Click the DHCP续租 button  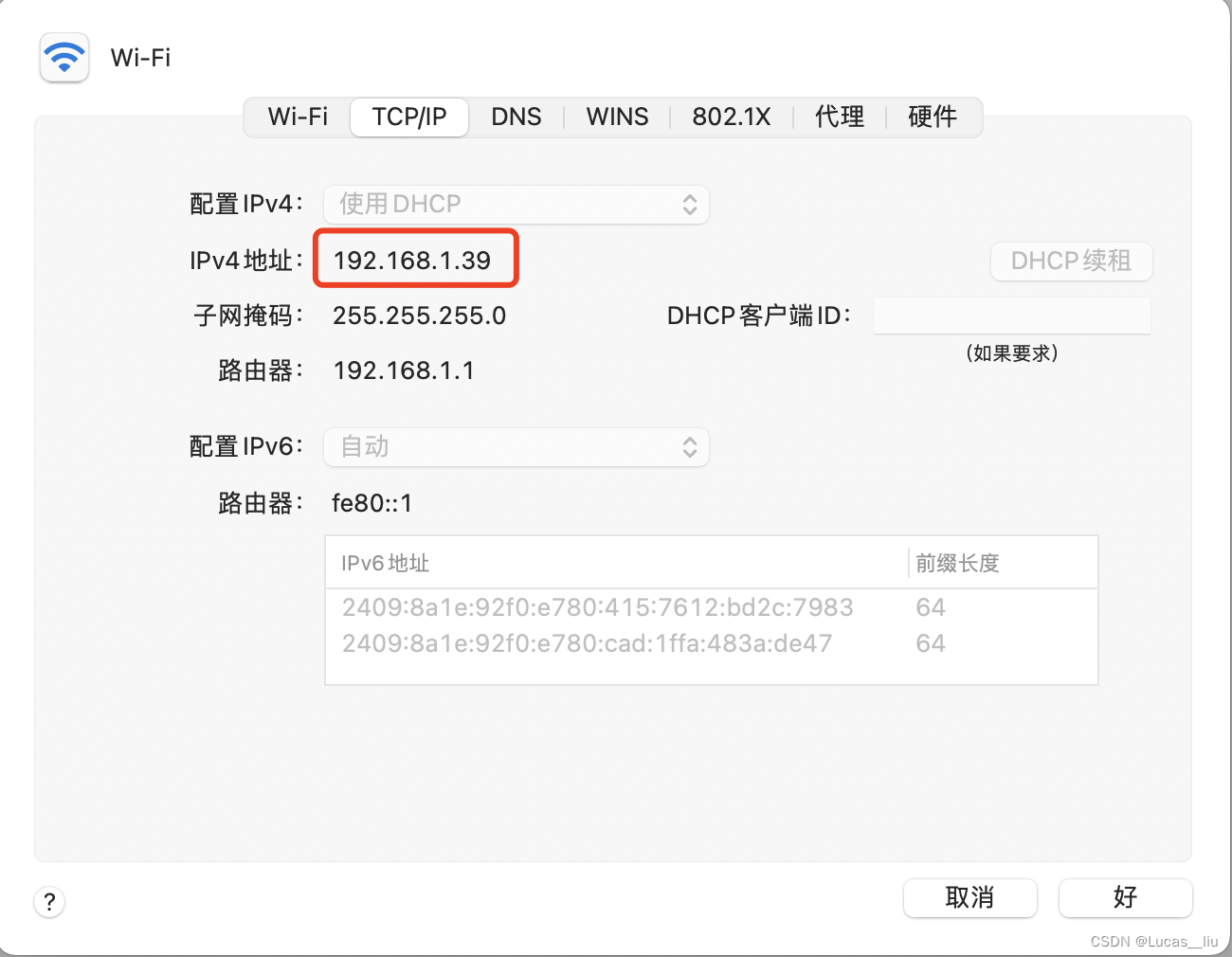(1071, 261)
